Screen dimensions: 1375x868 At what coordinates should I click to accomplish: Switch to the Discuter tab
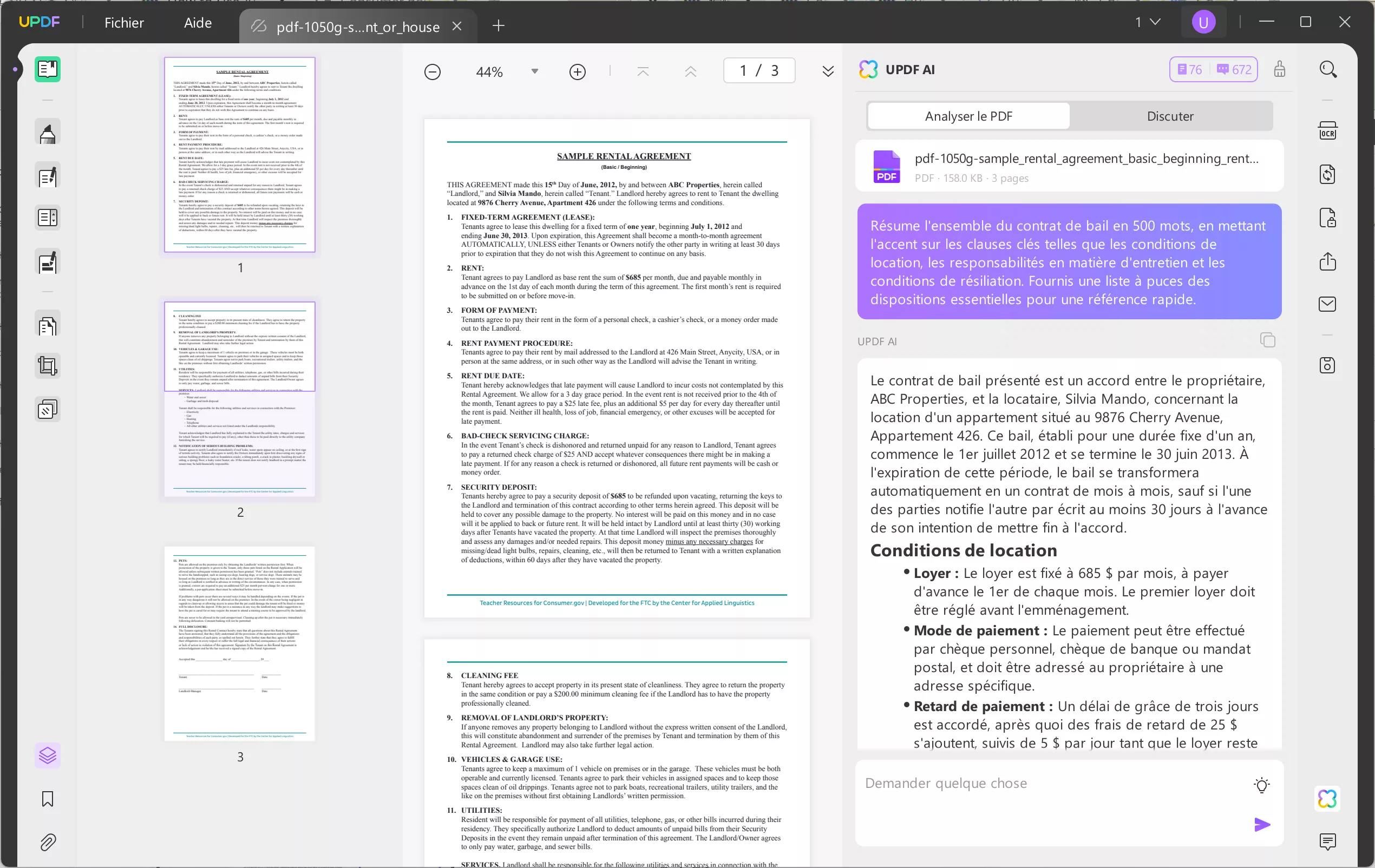[1170, 116]
